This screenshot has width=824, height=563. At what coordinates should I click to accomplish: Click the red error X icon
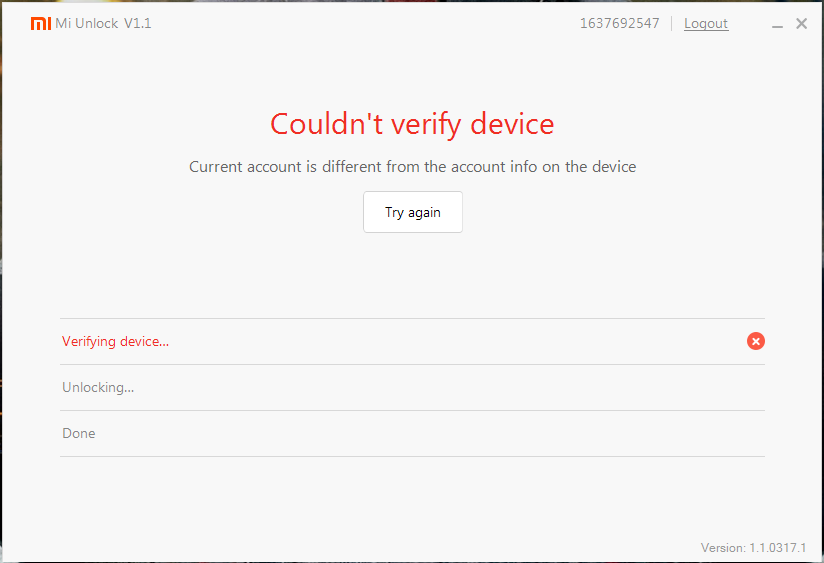756,341
